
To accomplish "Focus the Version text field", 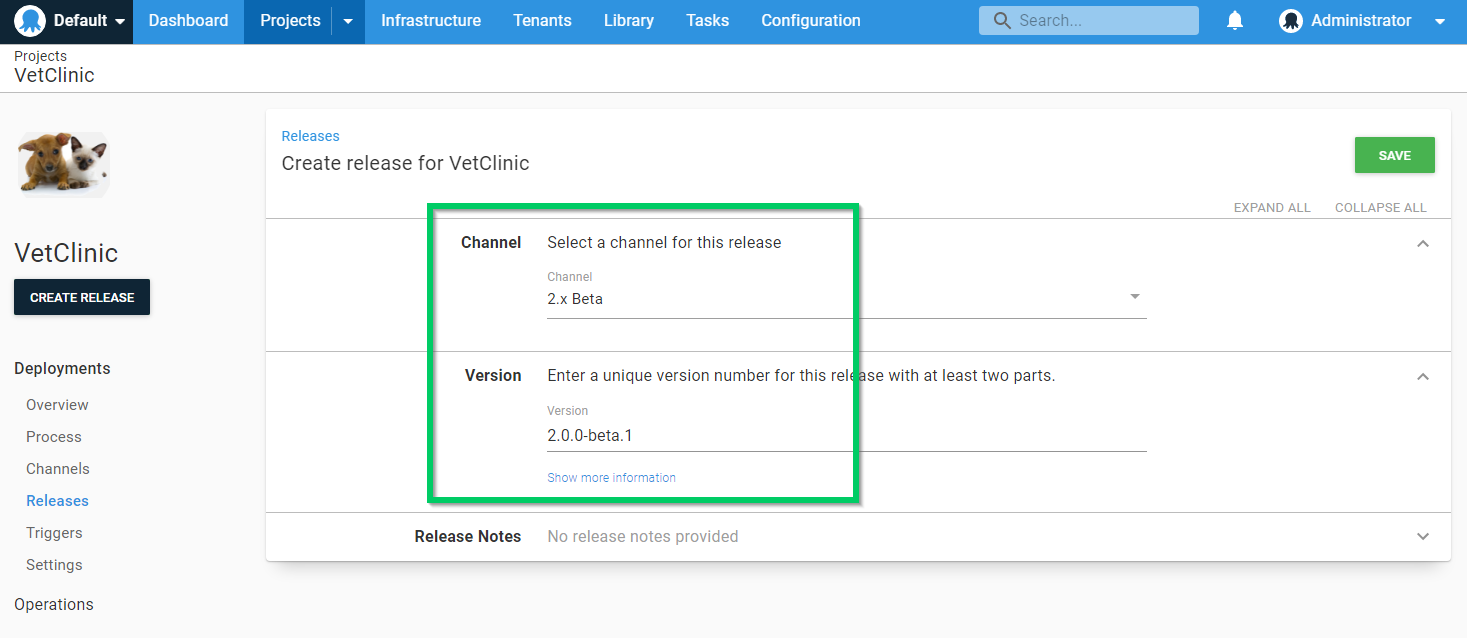I will (845, 436).
